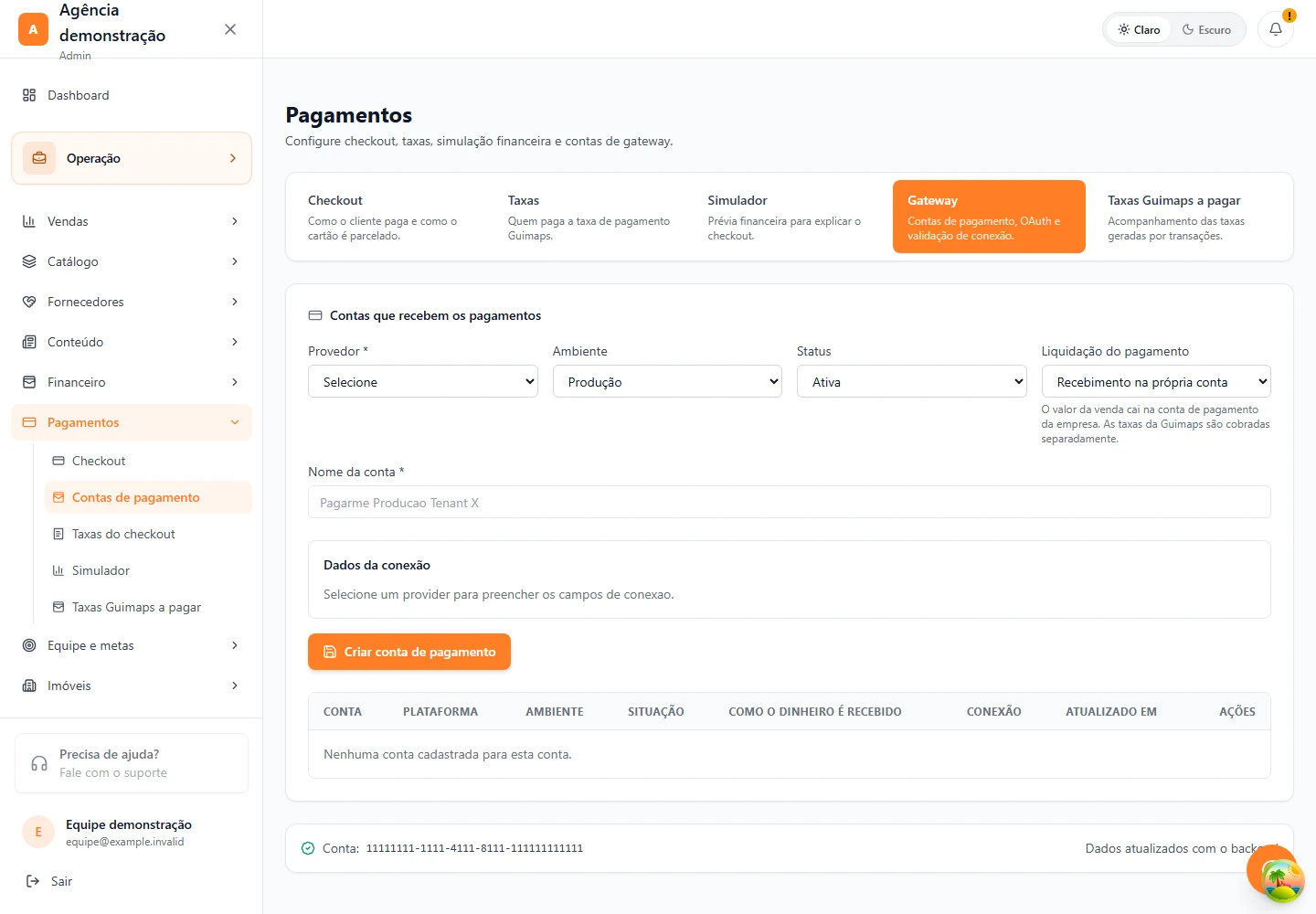Open the Liquidação do pagamento dropdown
1316x914 pixels.
click(x=1156, y=382)
